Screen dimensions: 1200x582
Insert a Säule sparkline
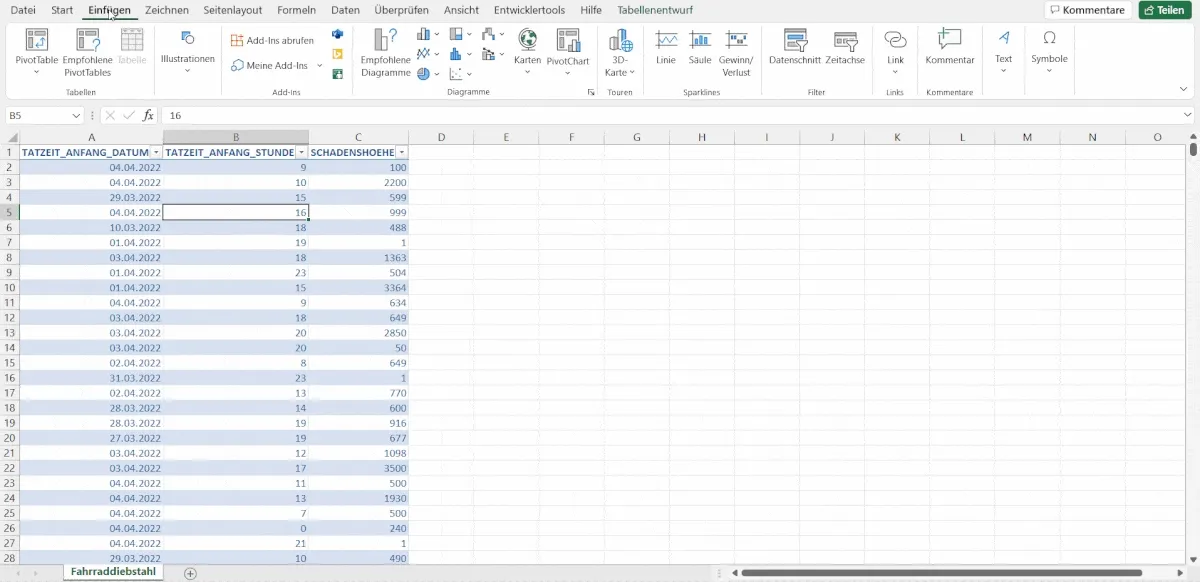700,47
